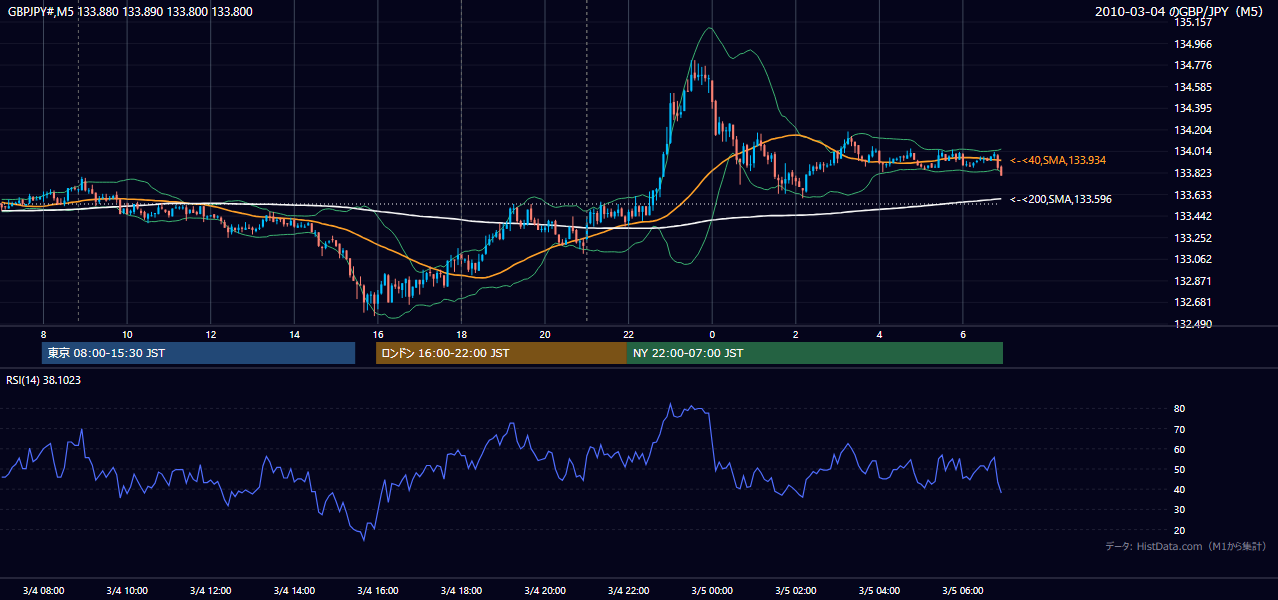Click the chart title '2010-03-04 のGBP/JPY (M5)'
Image resolution: width=1278 pixels, height=600 pixels.
(1181, 12)
